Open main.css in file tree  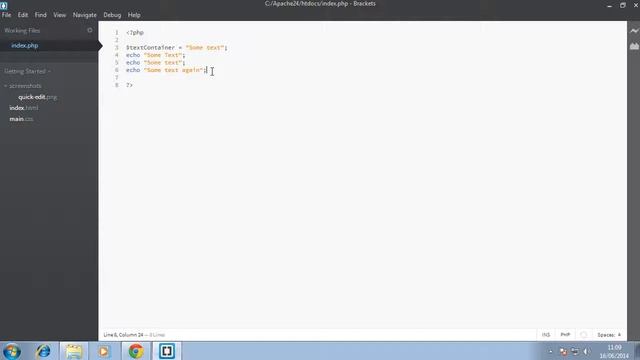[21, 119]
